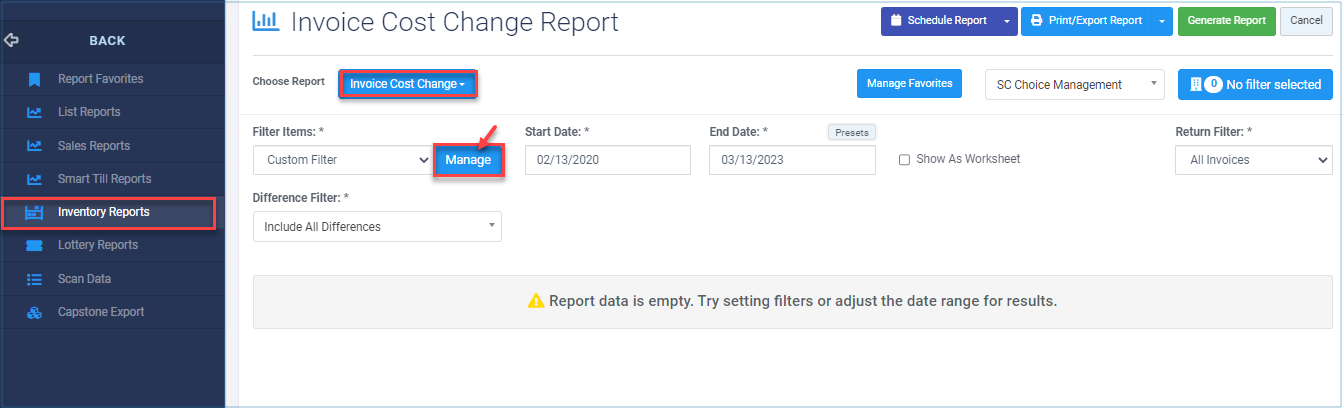Image resolution: width=1344 pixels, height=408 pixels.
Task: Click the Lottery Reports ticket icon
Action: [34, 245]
